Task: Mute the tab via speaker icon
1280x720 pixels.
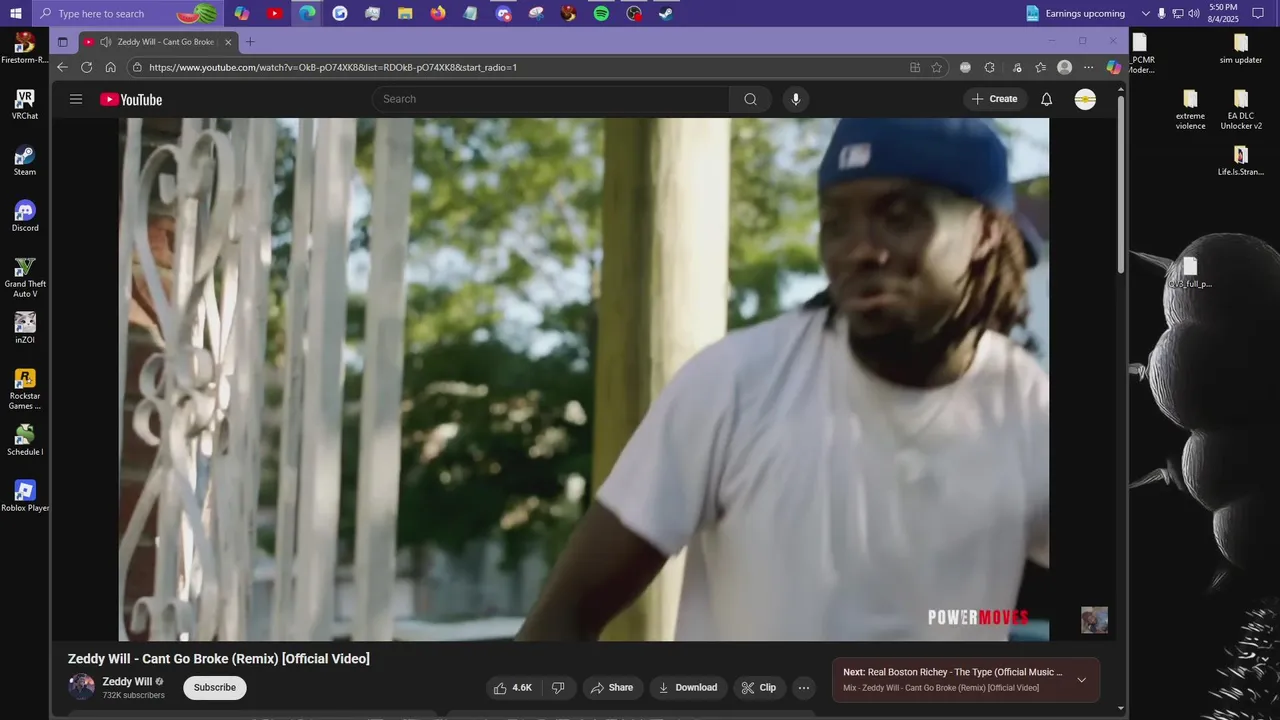Action: point(105,42)
